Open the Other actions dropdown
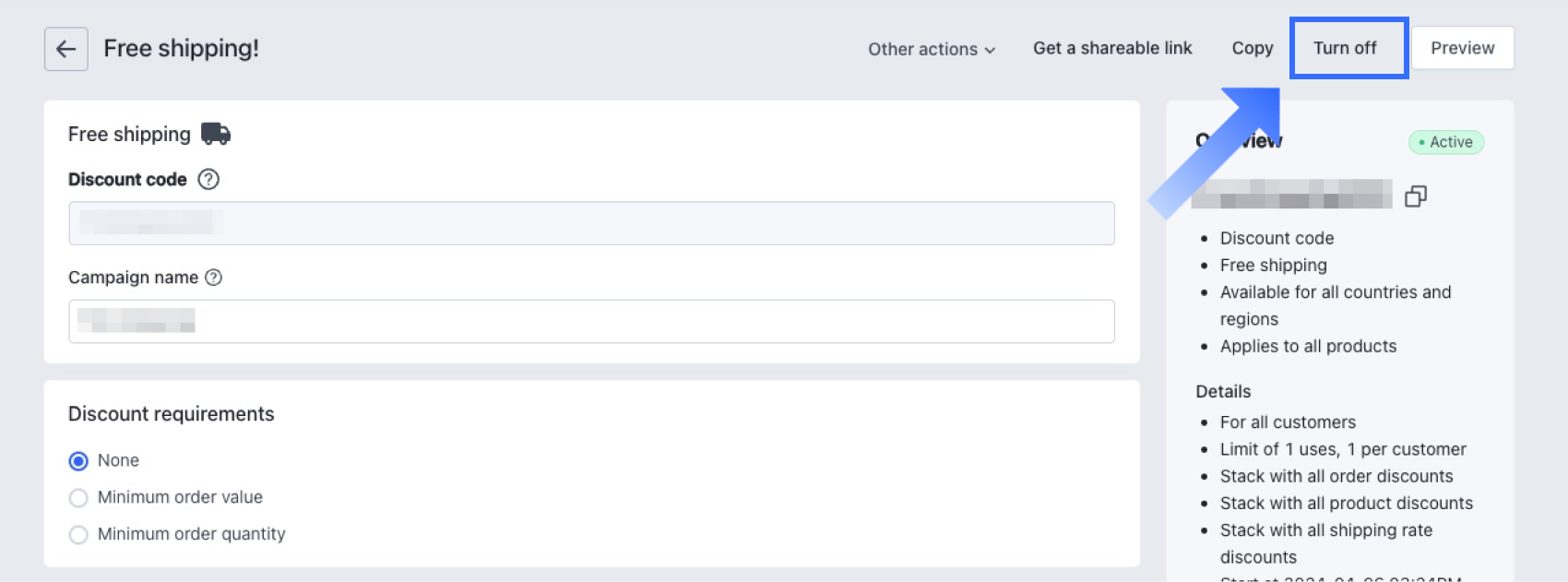The height and width of the screenshot is (582, 1568). point(931,49)
